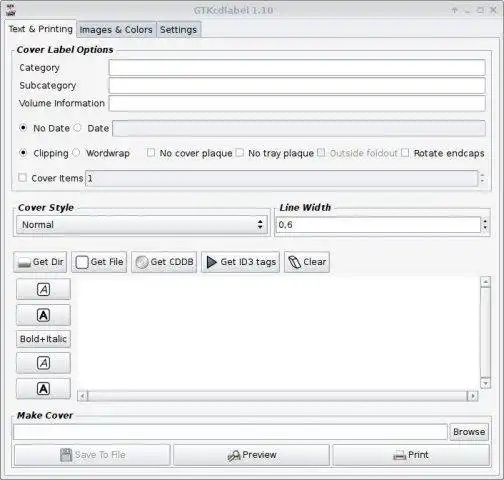
Task: Select the Wordwrap radio button
Action: (76, 153)
